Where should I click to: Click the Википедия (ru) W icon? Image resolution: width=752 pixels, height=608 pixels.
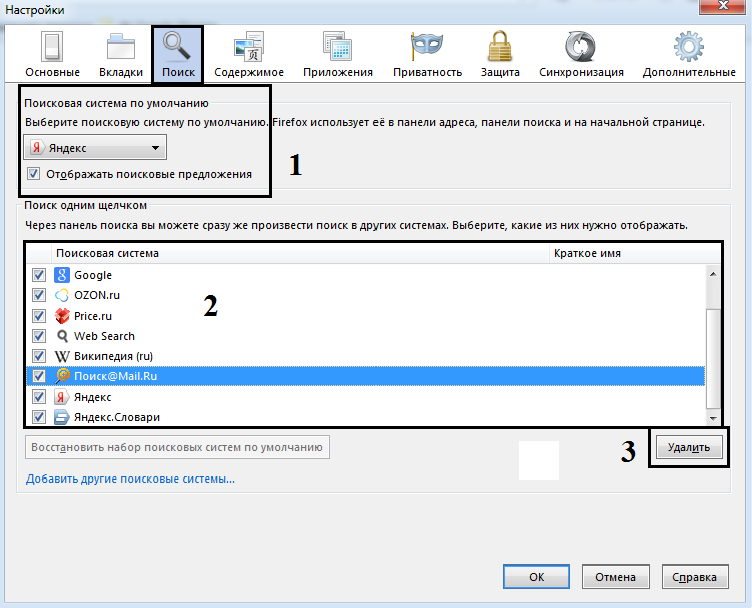pos(61,356)
